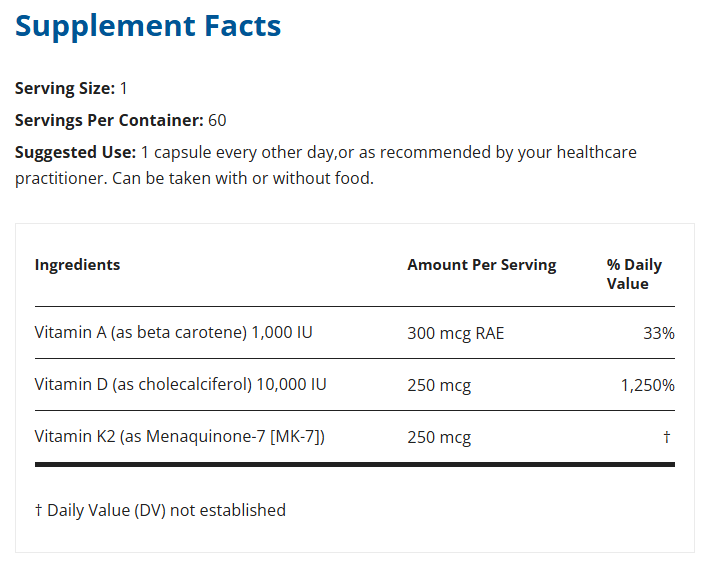The image size is (710, 570).
Task: Click the 33% daily value
Action: 658,333
